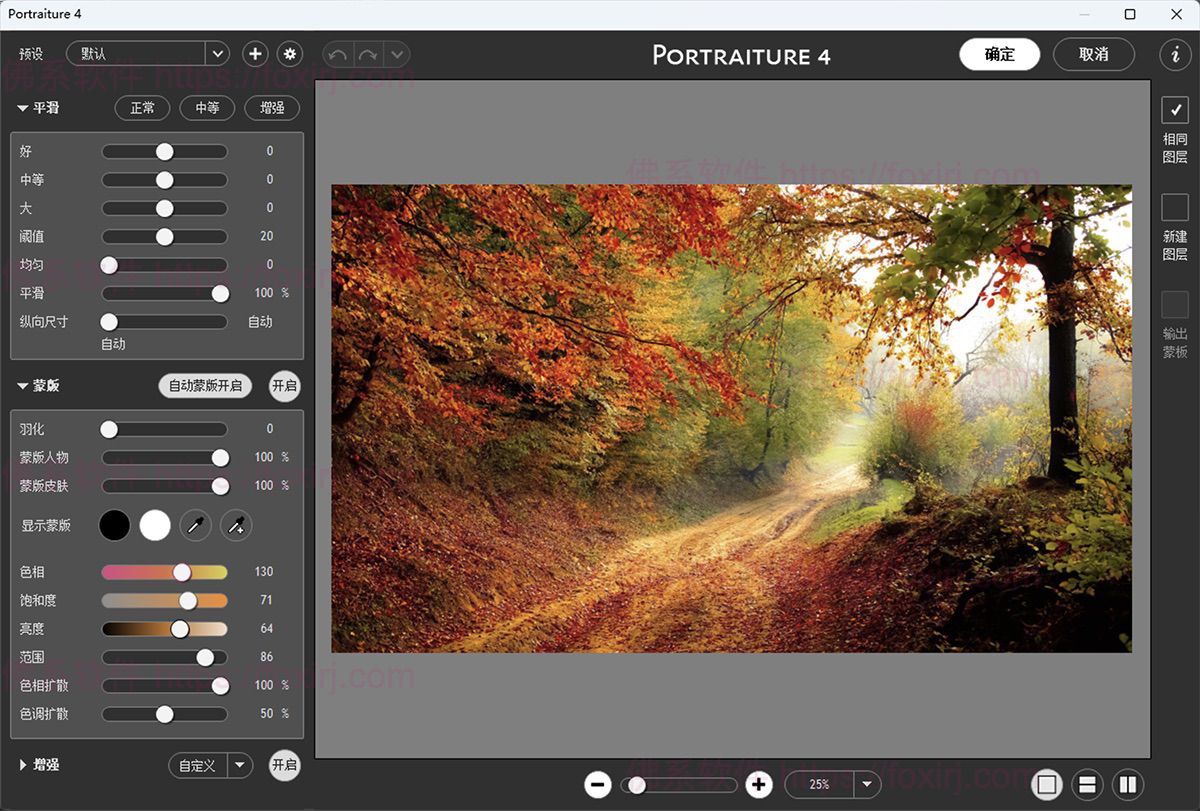Open preset settings gear icon
The width and height of the screenshot is (1200, 811).
pos(290,54)
